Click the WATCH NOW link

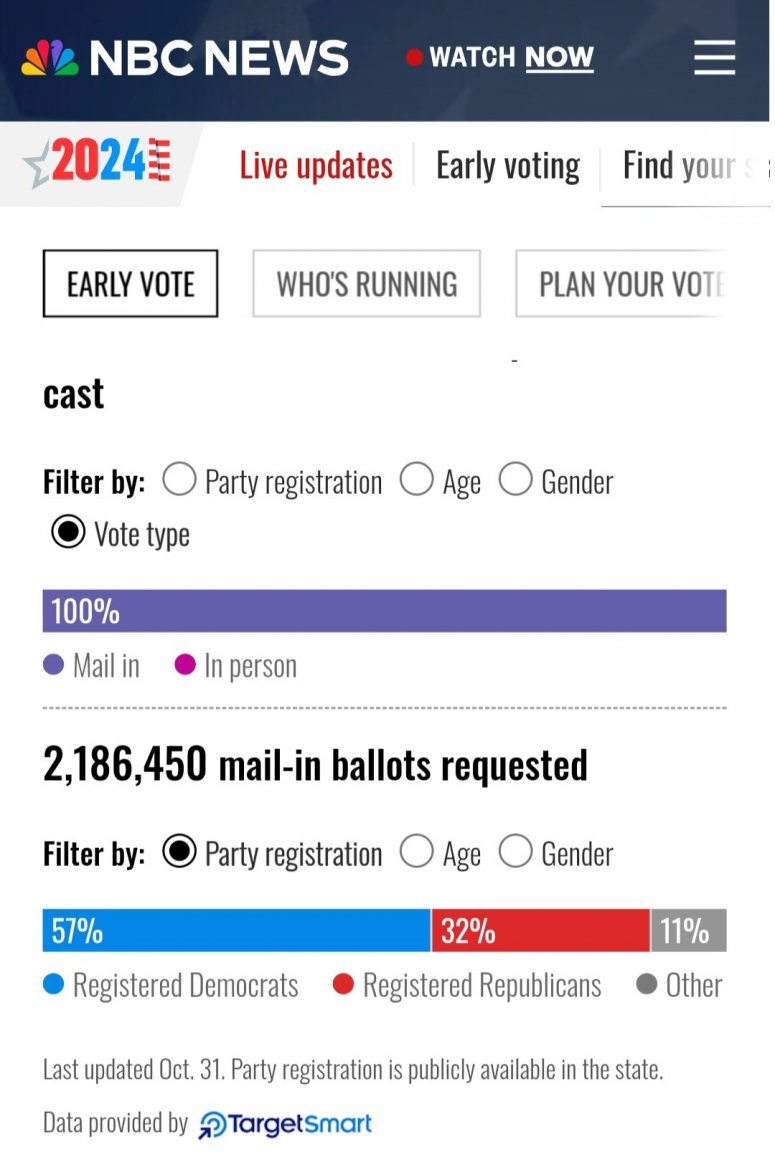[511, 57]
